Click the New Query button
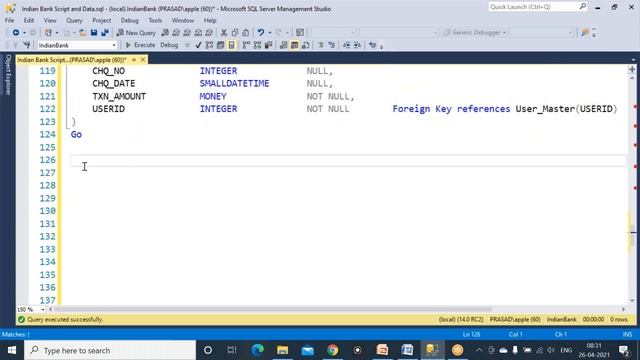 point(136,33)
